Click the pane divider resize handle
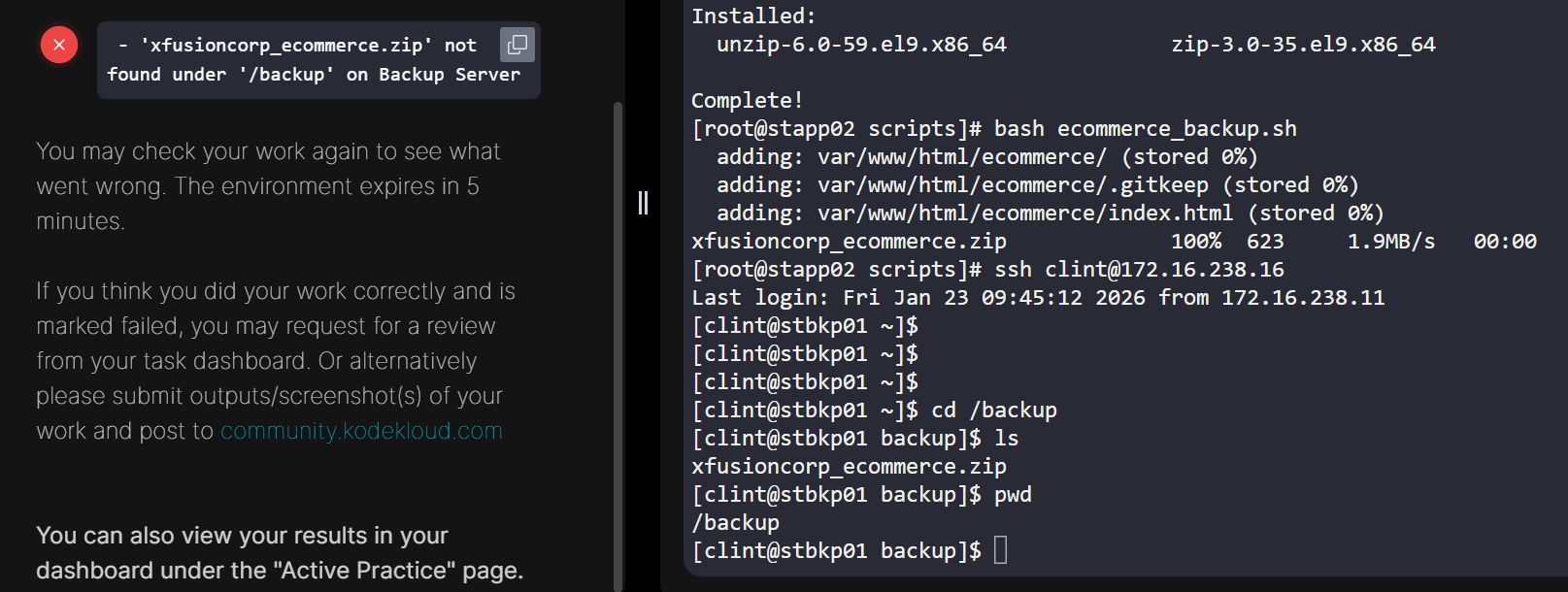Image resolution: width=1568 pixels, height=592 pixels. coord(643,203)
